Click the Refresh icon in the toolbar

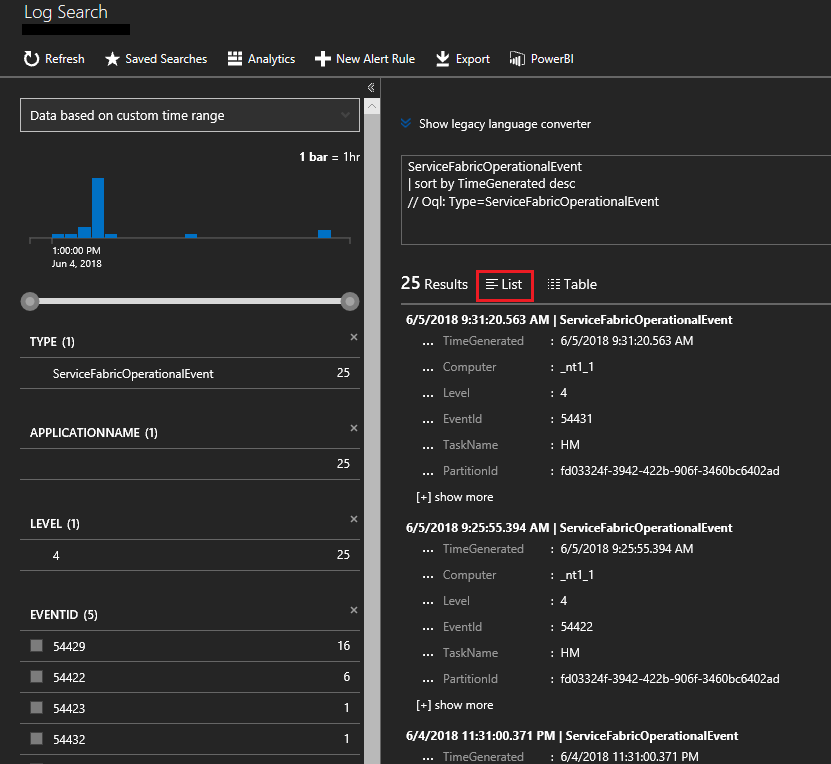tap(32, 59)
